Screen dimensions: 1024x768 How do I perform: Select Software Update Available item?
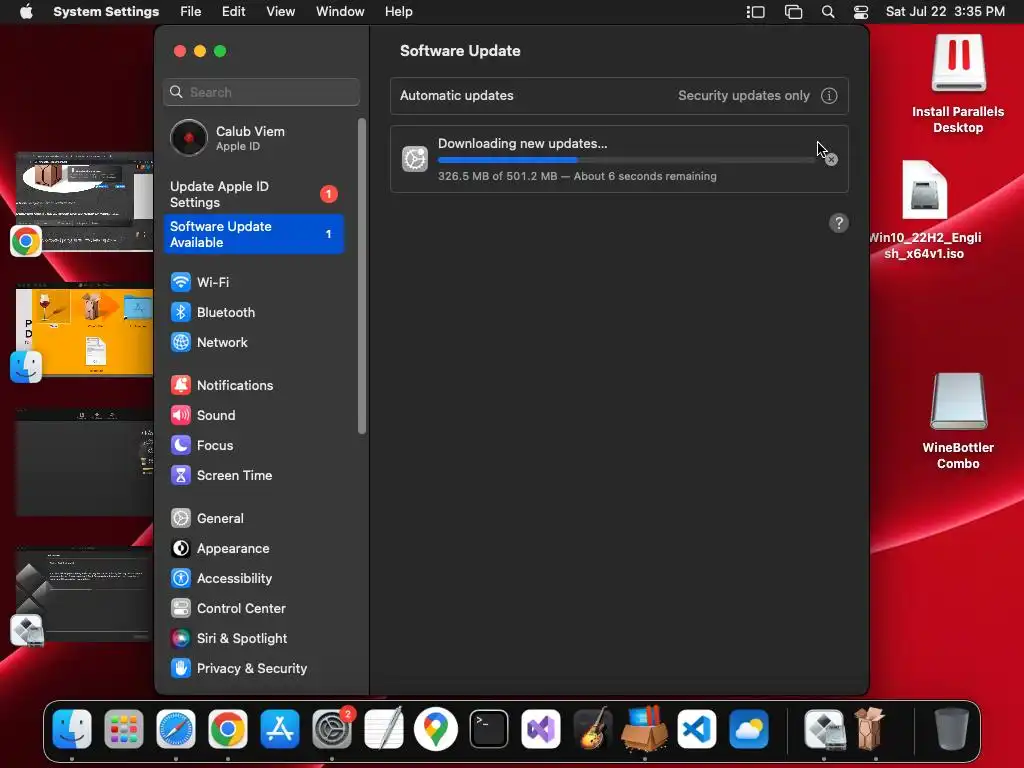coord(254,234)
